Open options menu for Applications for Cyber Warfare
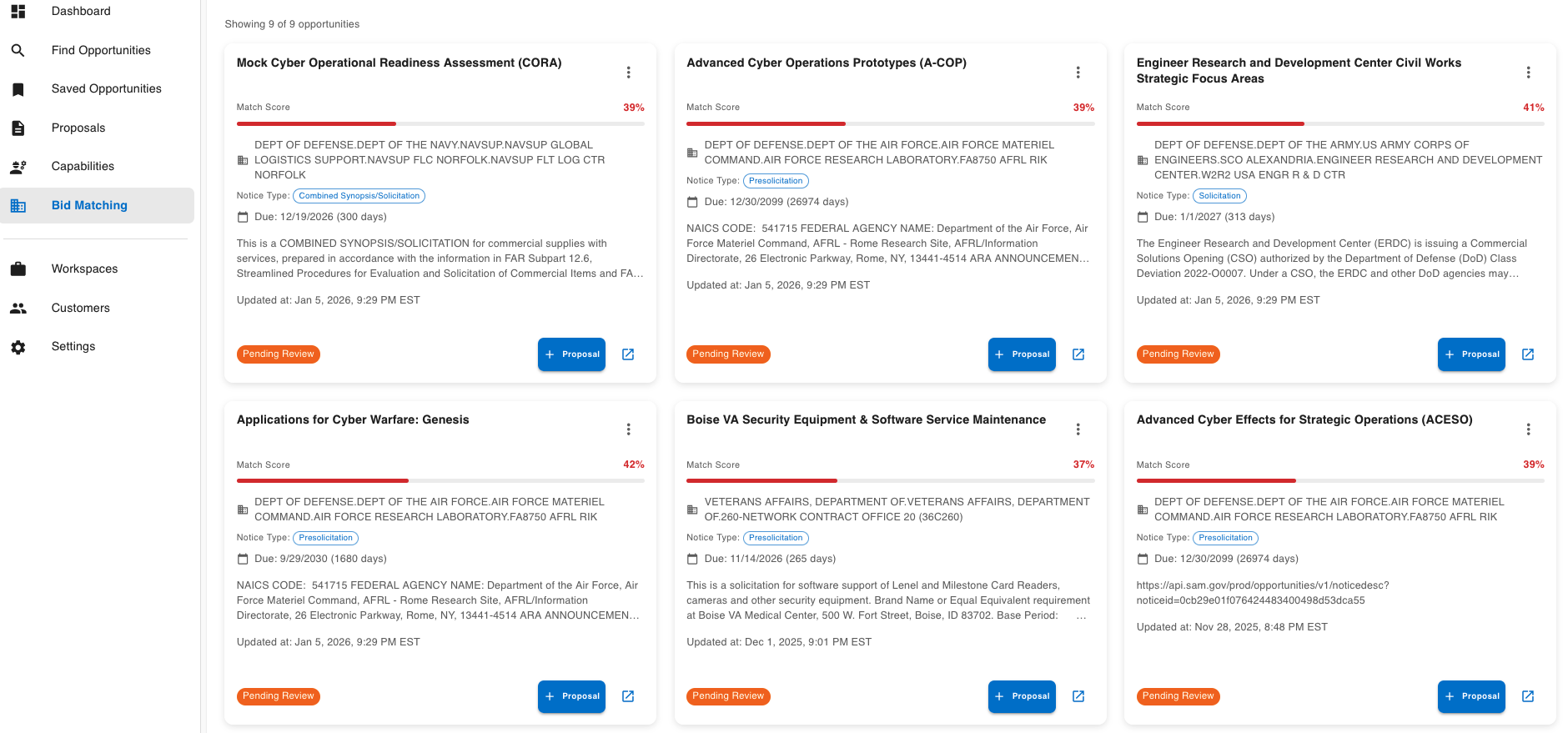This screenshot has width=1568, height=733. [628, 429]
